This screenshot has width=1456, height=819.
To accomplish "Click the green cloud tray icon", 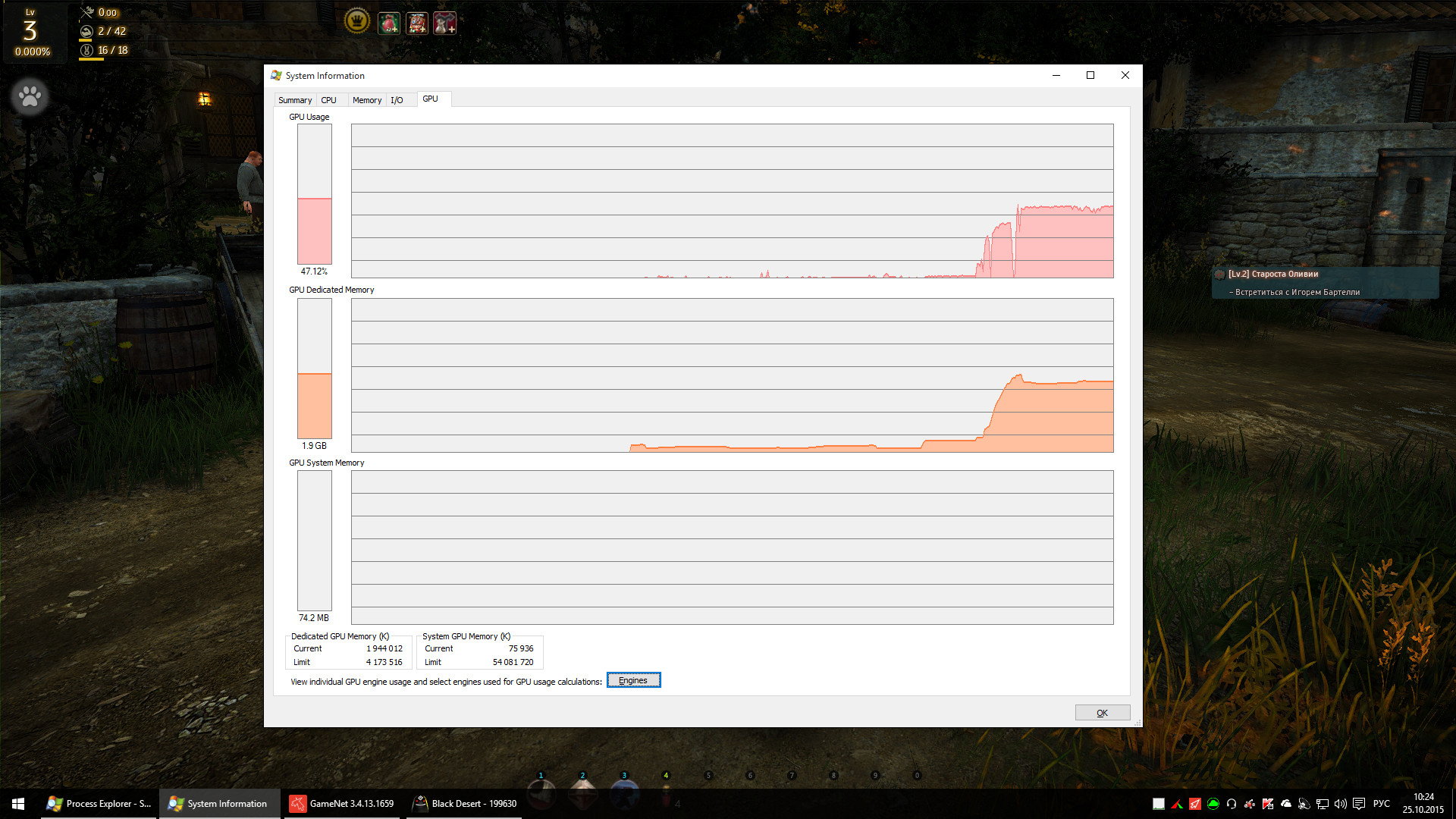I will [1213, 804].
